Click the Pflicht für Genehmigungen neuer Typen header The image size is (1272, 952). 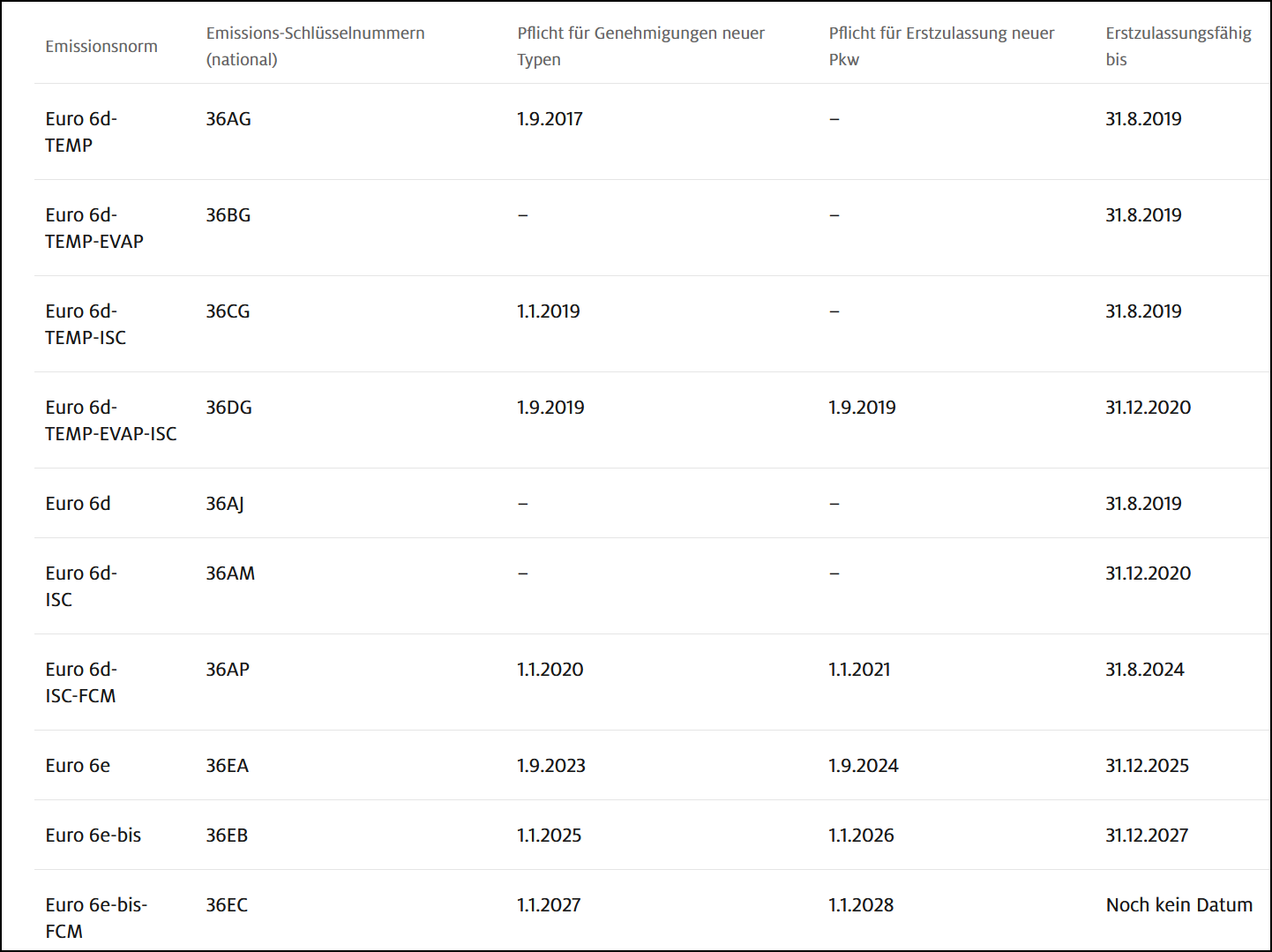click(x=640, y=46)
